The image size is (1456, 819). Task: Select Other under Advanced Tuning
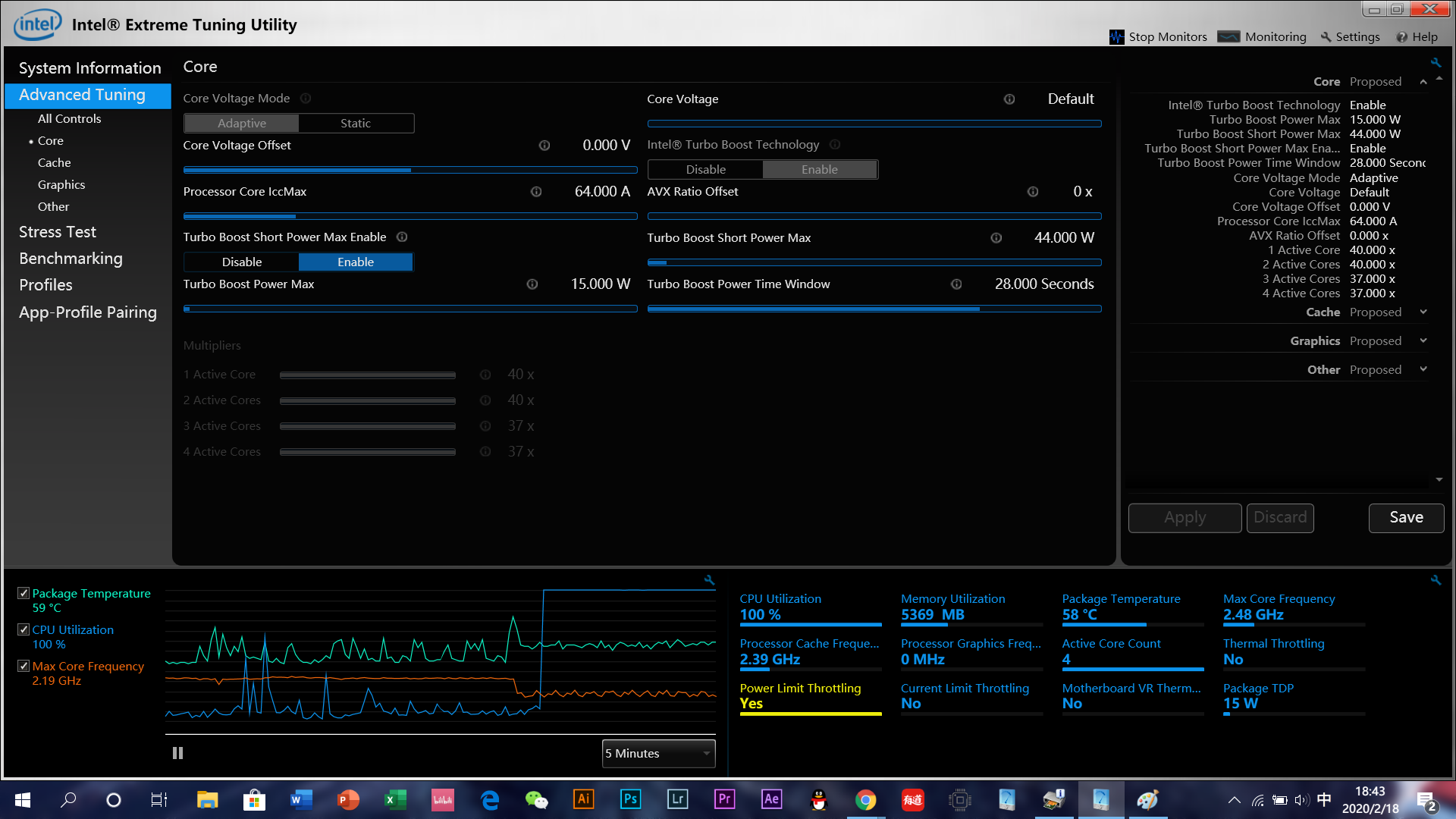tap(53, 207)
